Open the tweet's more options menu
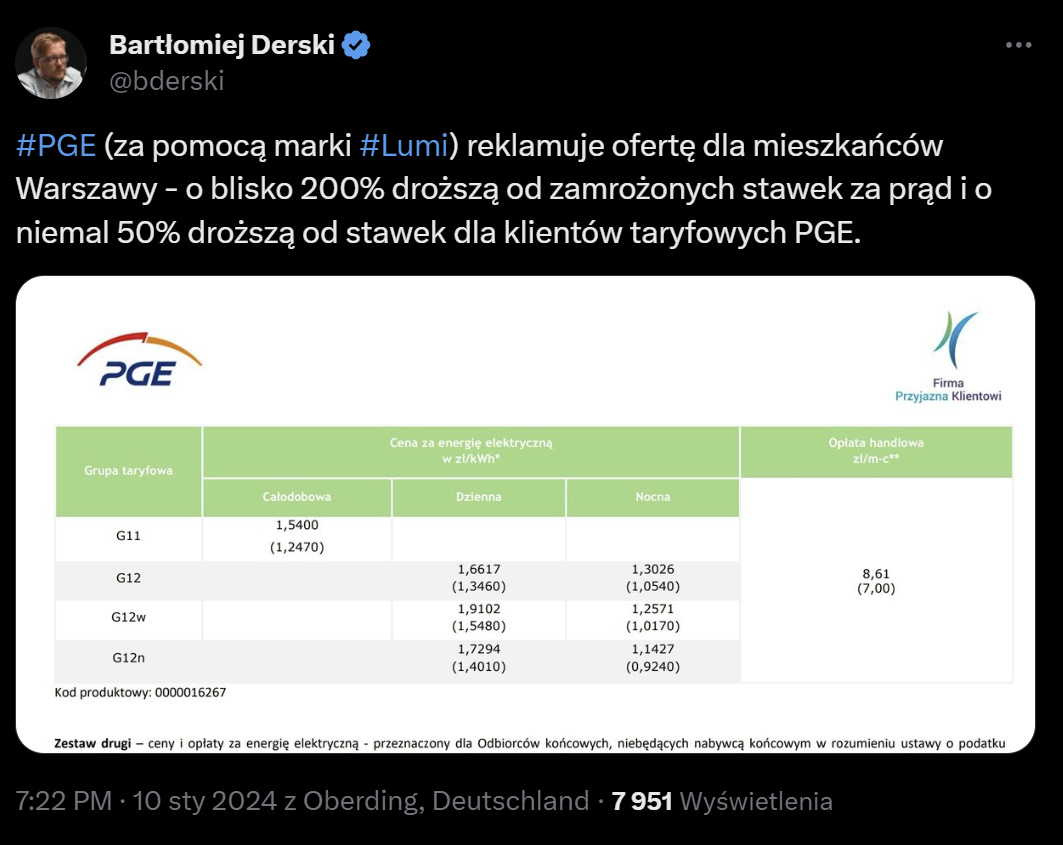Screen dimensions: 1063x845 1018,45
